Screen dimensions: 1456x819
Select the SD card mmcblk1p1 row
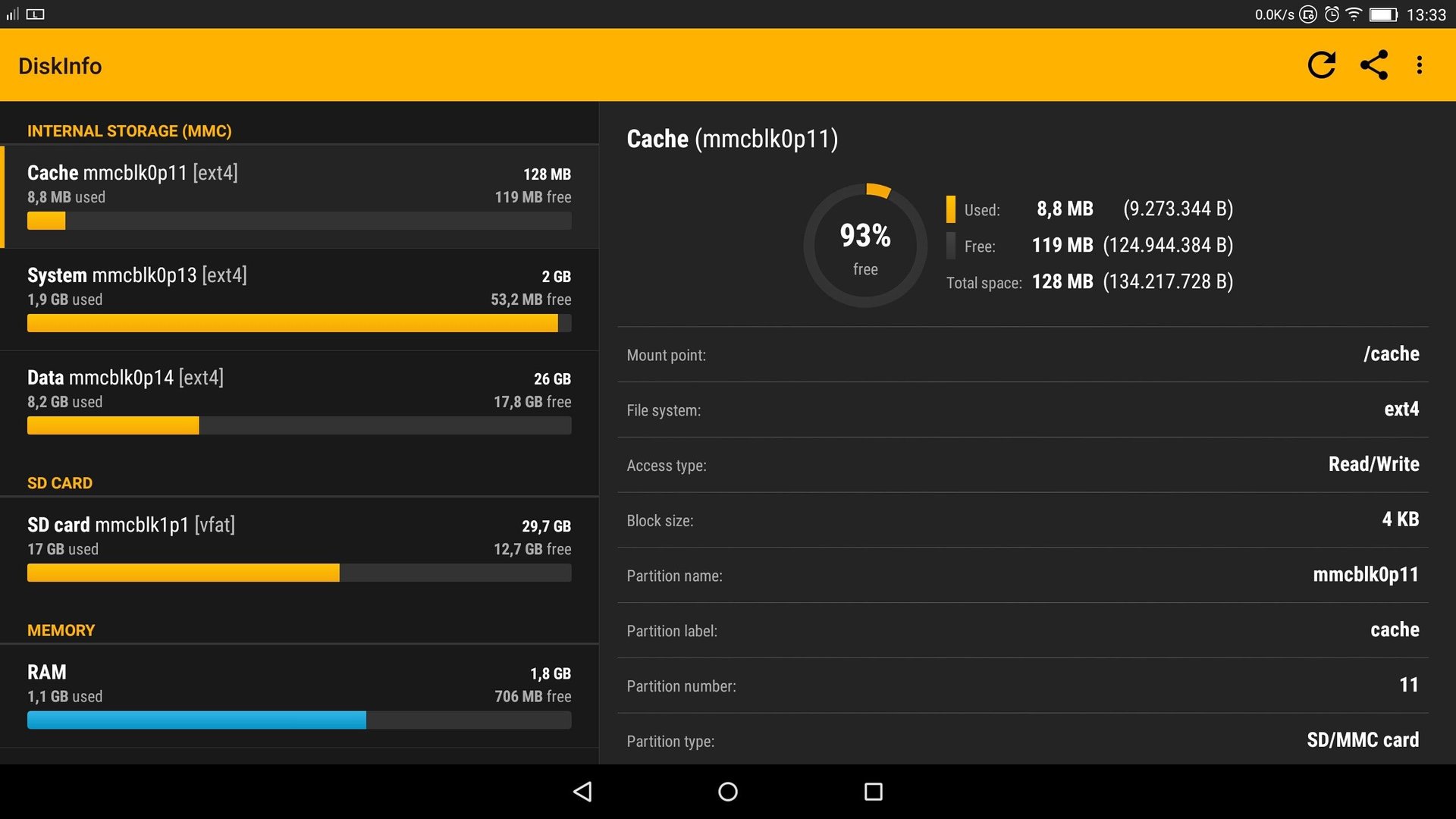click(x=300, y=549)
